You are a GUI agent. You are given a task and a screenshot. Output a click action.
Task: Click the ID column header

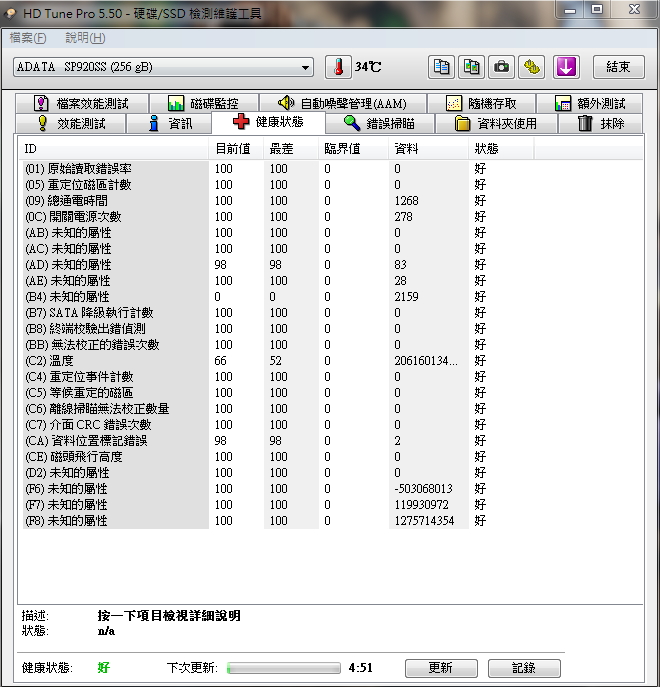(114, 149)
